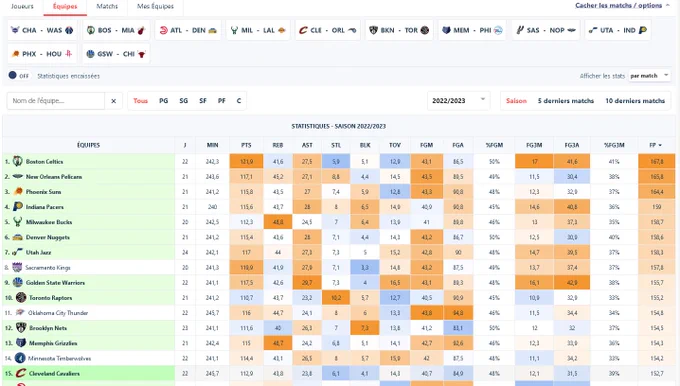Open the BKN - TOR match

click(399, 30)
